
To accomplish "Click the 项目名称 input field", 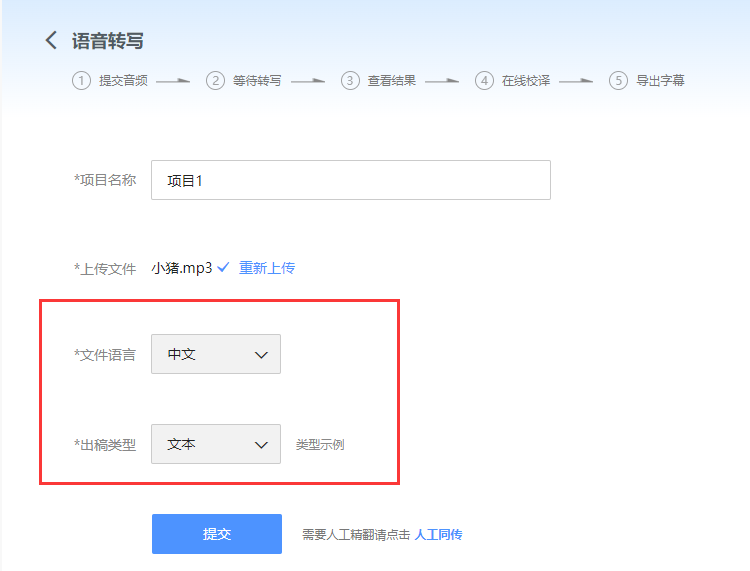I will click(350, 180).
